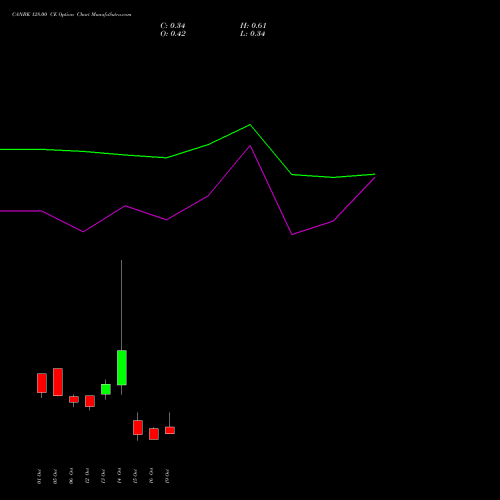This screenshot has height=500, width=500.
Task: Select the red candle for 15 Oct
Action: [138, 427]
